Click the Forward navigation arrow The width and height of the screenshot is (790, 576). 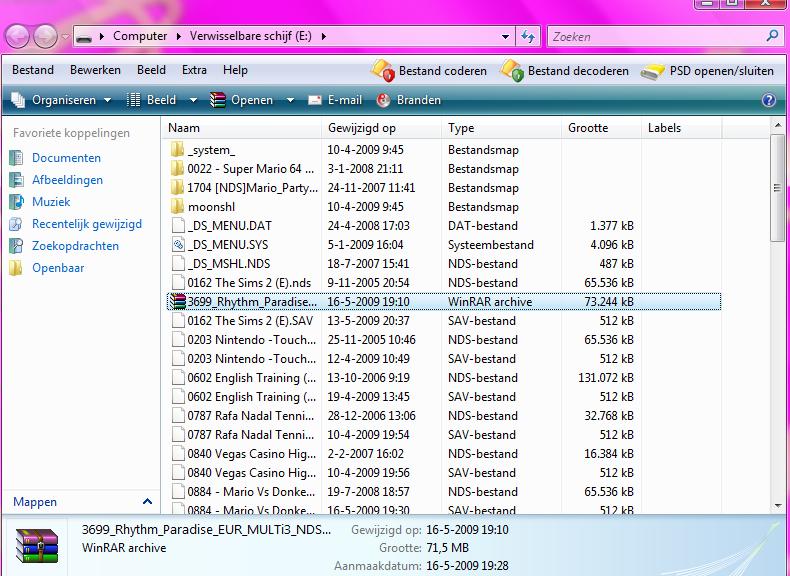[45, 37]
